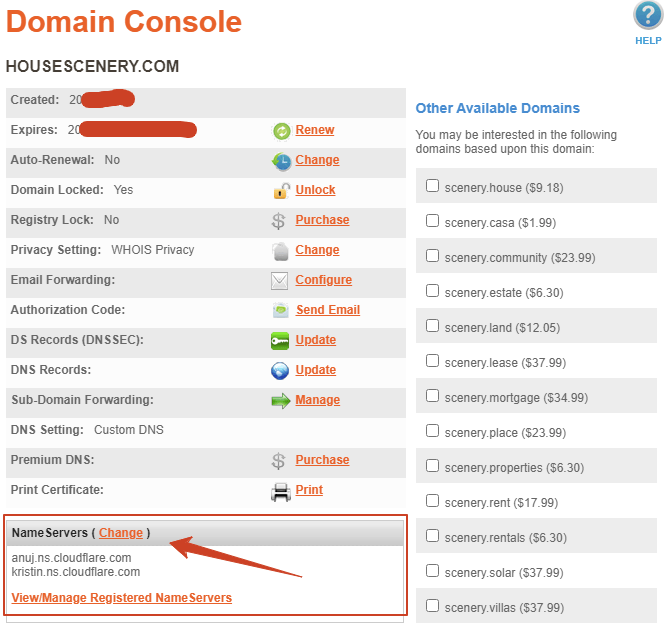Image resolution: width=664 pixels, height=628 pixels.
Task: Tick the scenery.casa checkbox
Action: tap(432, 221)
